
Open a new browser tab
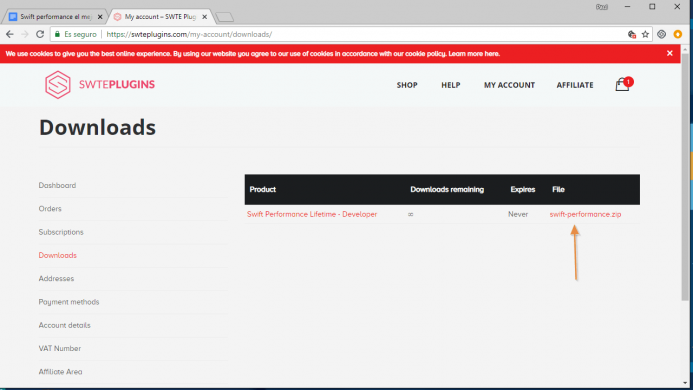pyautogui.click(x=225, y=17)
